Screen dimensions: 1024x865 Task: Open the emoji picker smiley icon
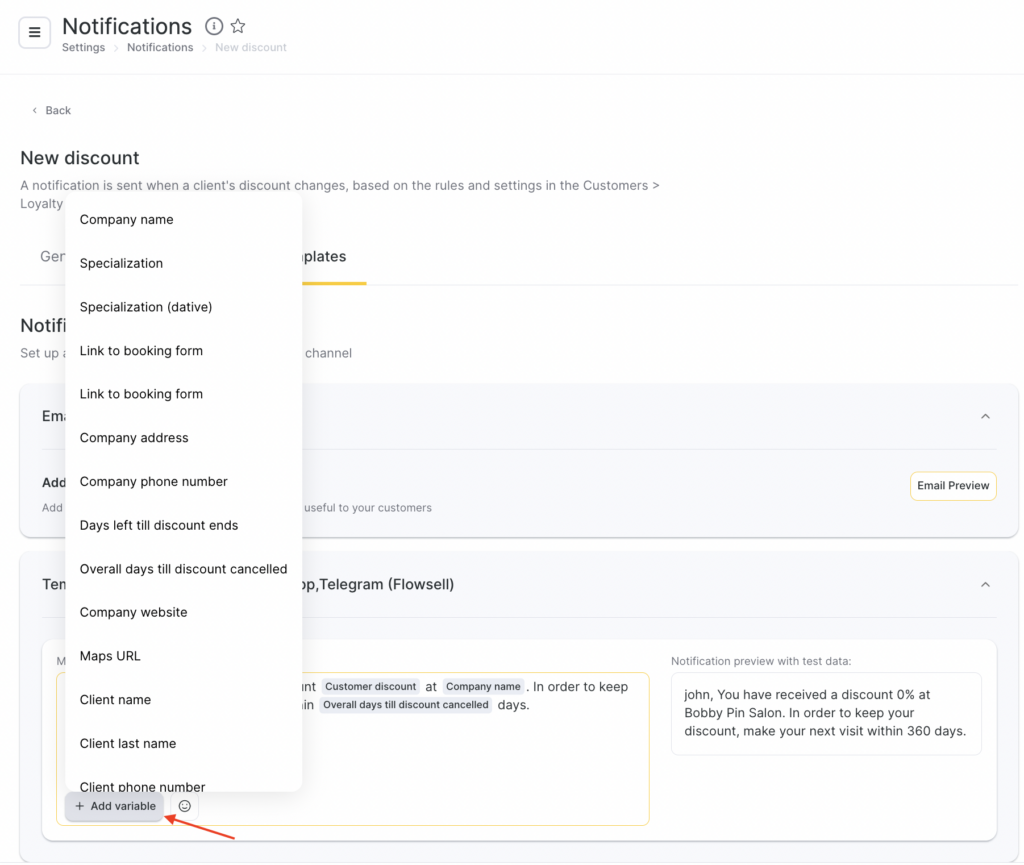(x=184, y=806)
